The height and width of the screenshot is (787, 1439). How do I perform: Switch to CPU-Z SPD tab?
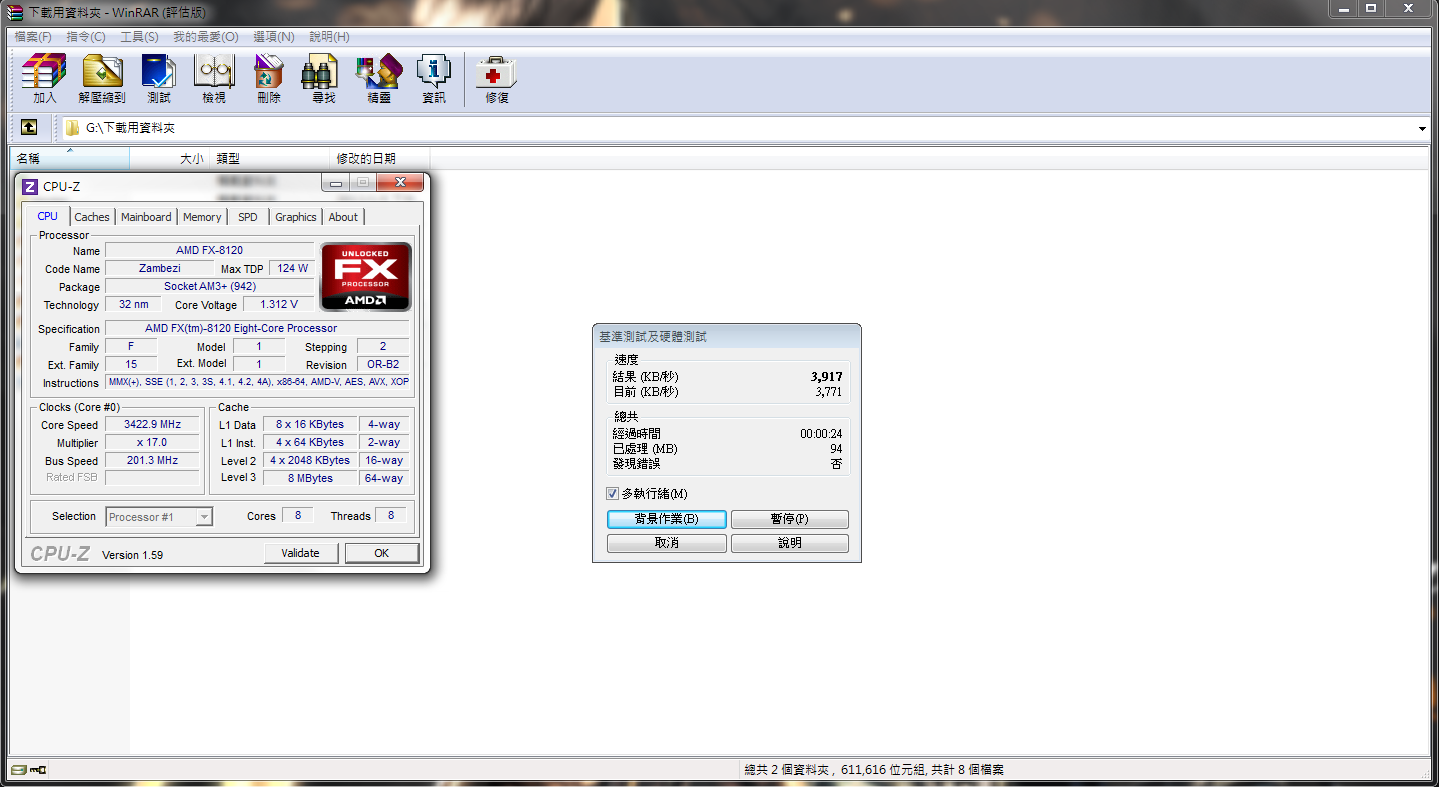click(x=248, y=217)
